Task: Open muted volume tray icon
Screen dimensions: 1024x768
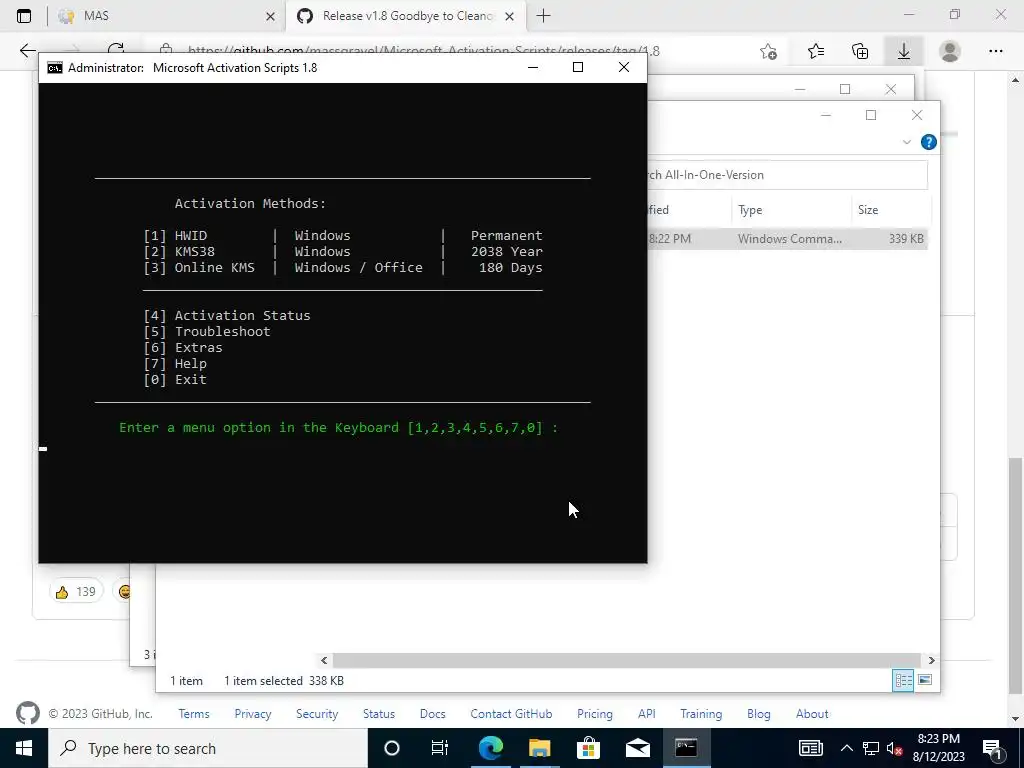Action: point(894,748)
